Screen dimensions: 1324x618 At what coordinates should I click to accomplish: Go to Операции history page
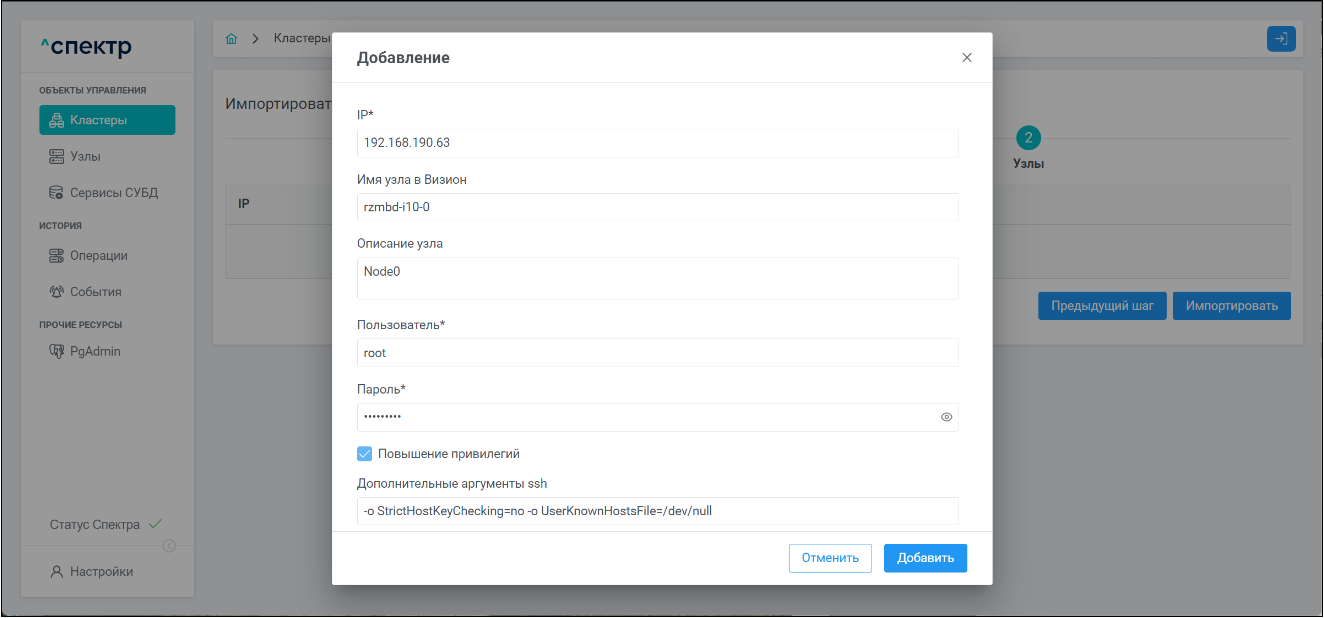pyautogui.click(x=98, y=256)
